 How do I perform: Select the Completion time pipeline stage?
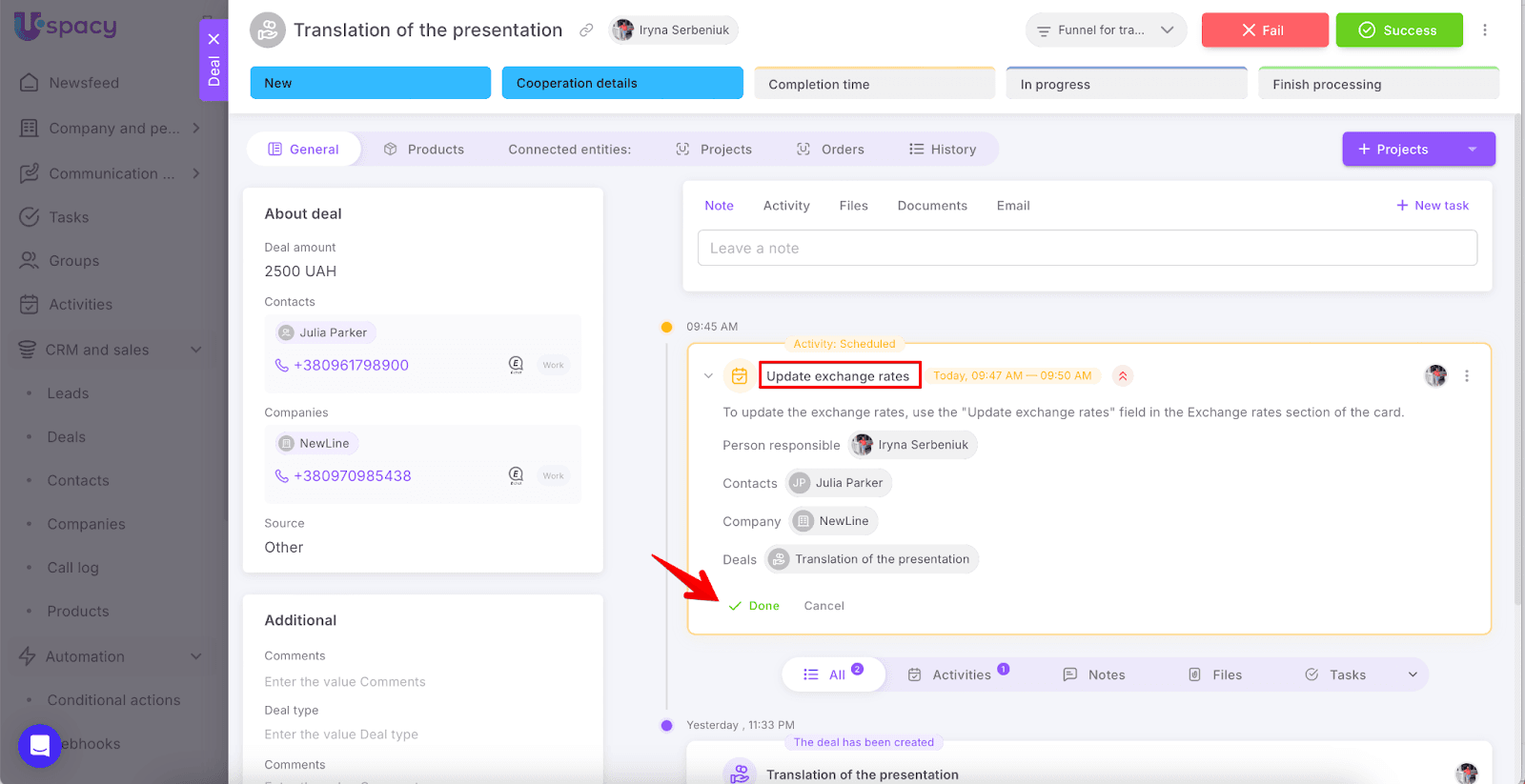pyautogui.click(x=874, y=84)
